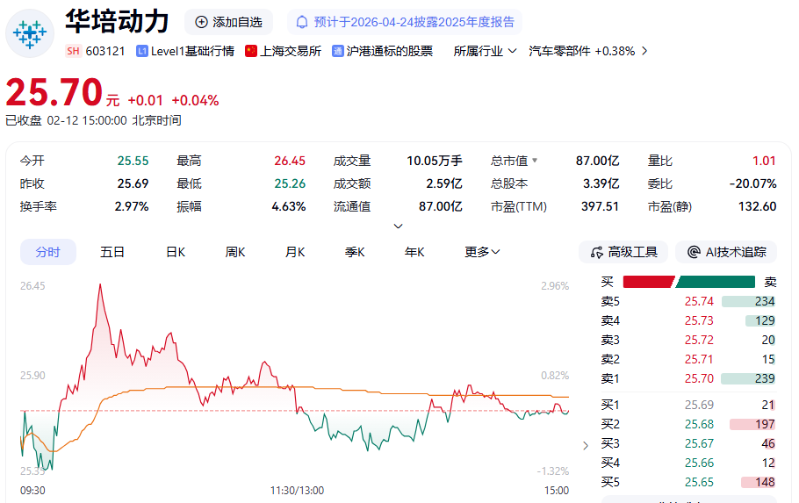This screenshot has width=799, height=503.
Task: Switch to the 月K chart tab
Action: [x=294, y=252]
